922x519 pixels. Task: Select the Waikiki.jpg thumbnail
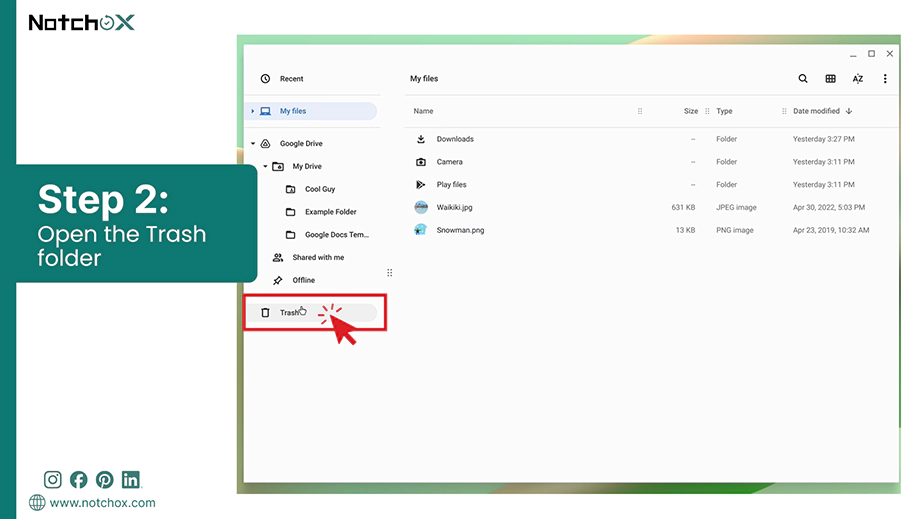tap(421, 207)
